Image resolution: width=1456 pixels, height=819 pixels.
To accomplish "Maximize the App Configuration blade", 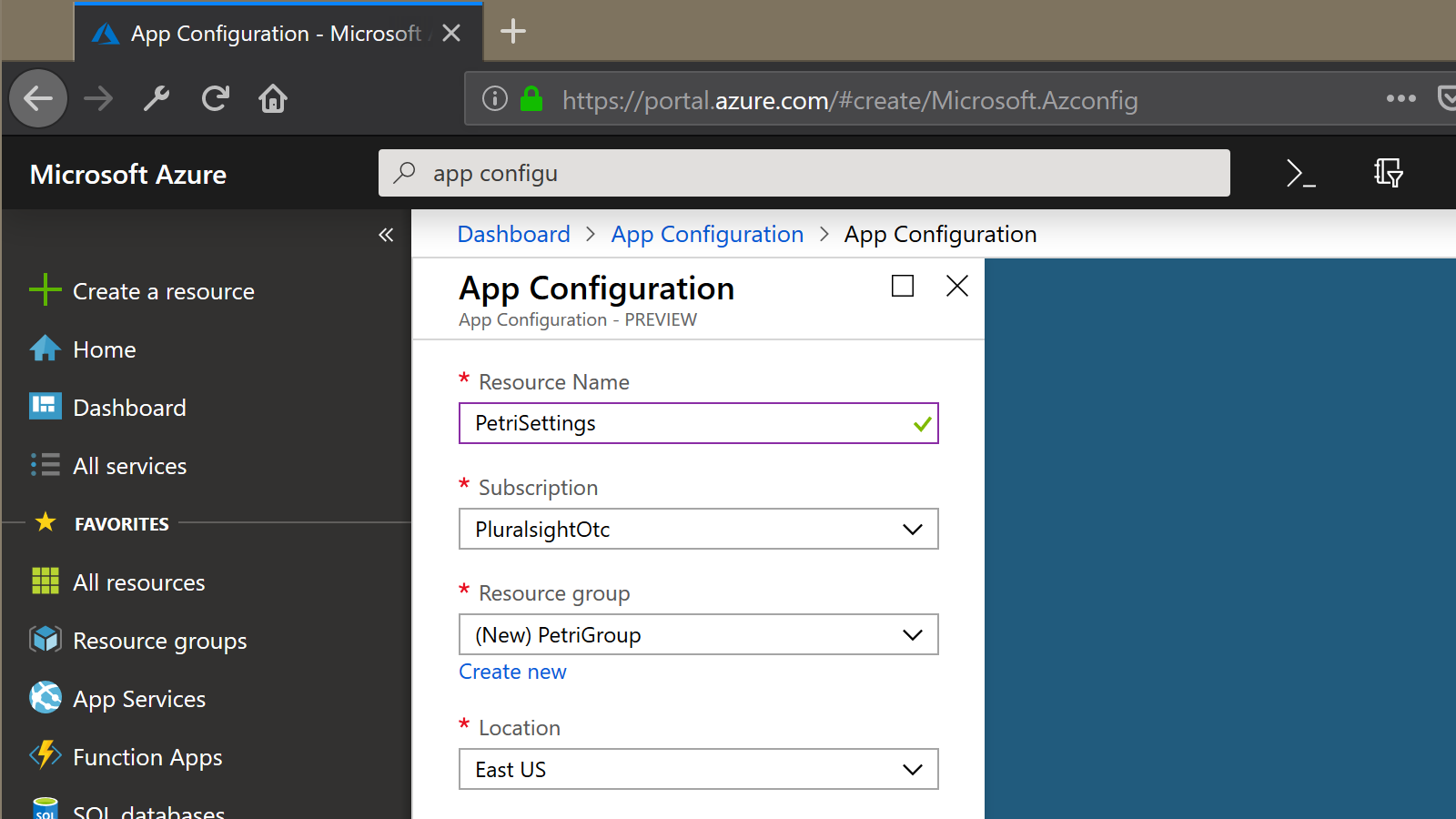I will coord(903,286).
